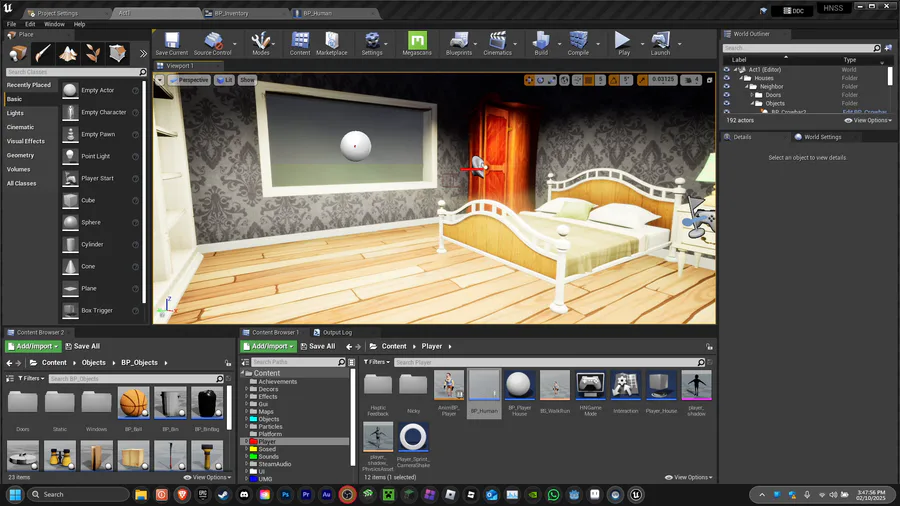Toggle visibility of Neighbor folder
The width and height of the screenshot is (900, 506).
(727, 87)
